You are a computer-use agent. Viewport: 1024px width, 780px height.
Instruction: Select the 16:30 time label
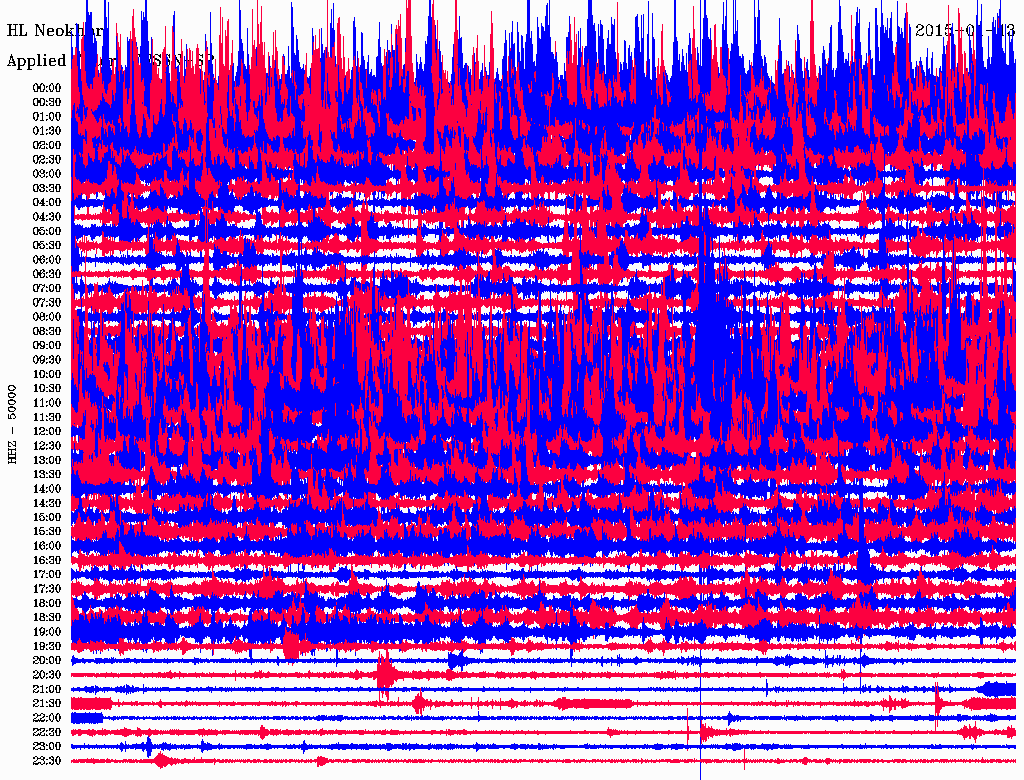point(47,561)
